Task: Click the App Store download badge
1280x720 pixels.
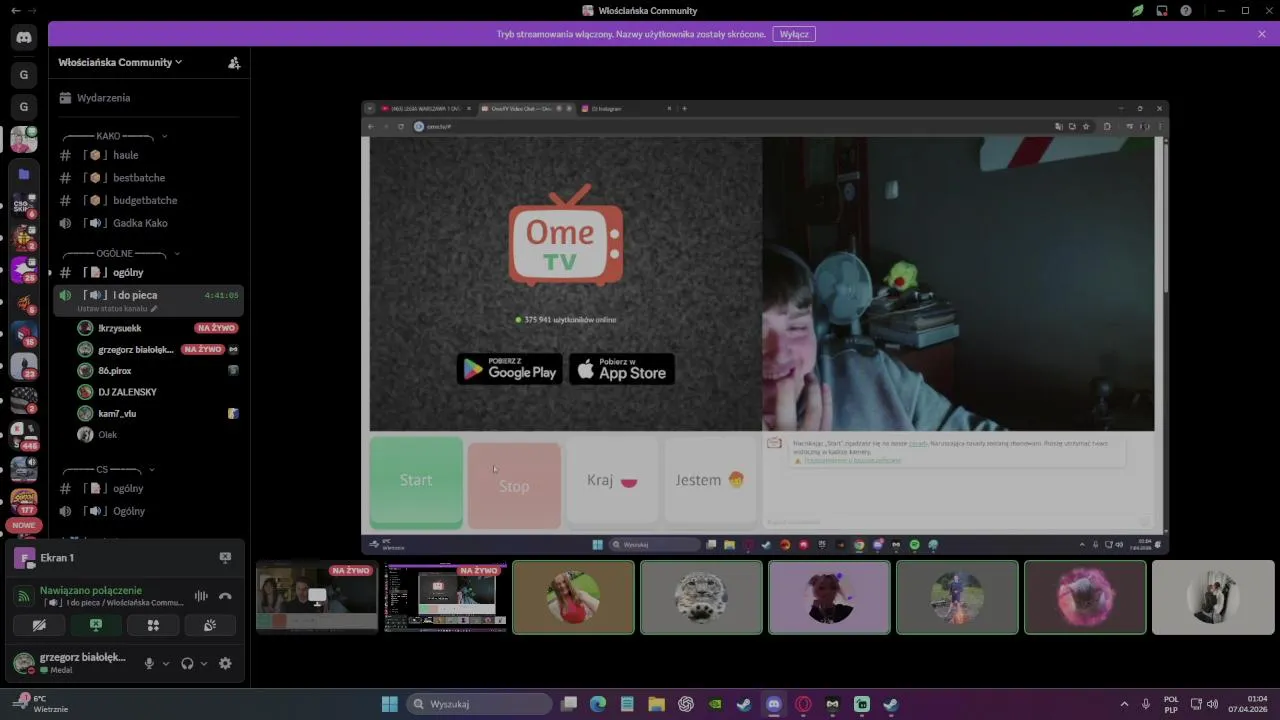Action: [x=622, y=369]
